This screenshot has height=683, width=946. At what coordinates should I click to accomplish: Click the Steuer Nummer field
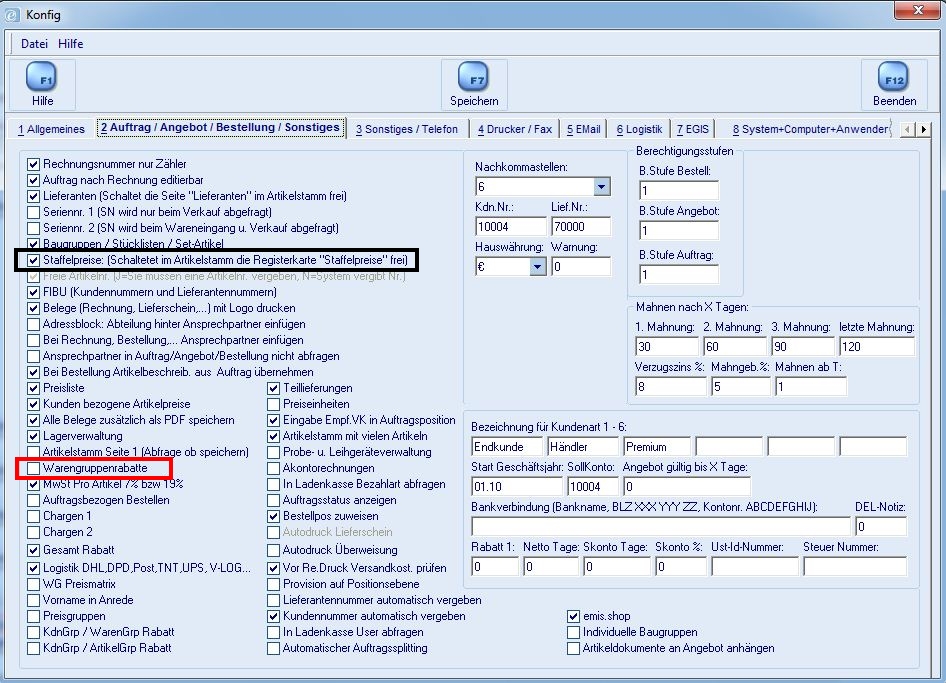pos(855,566)
